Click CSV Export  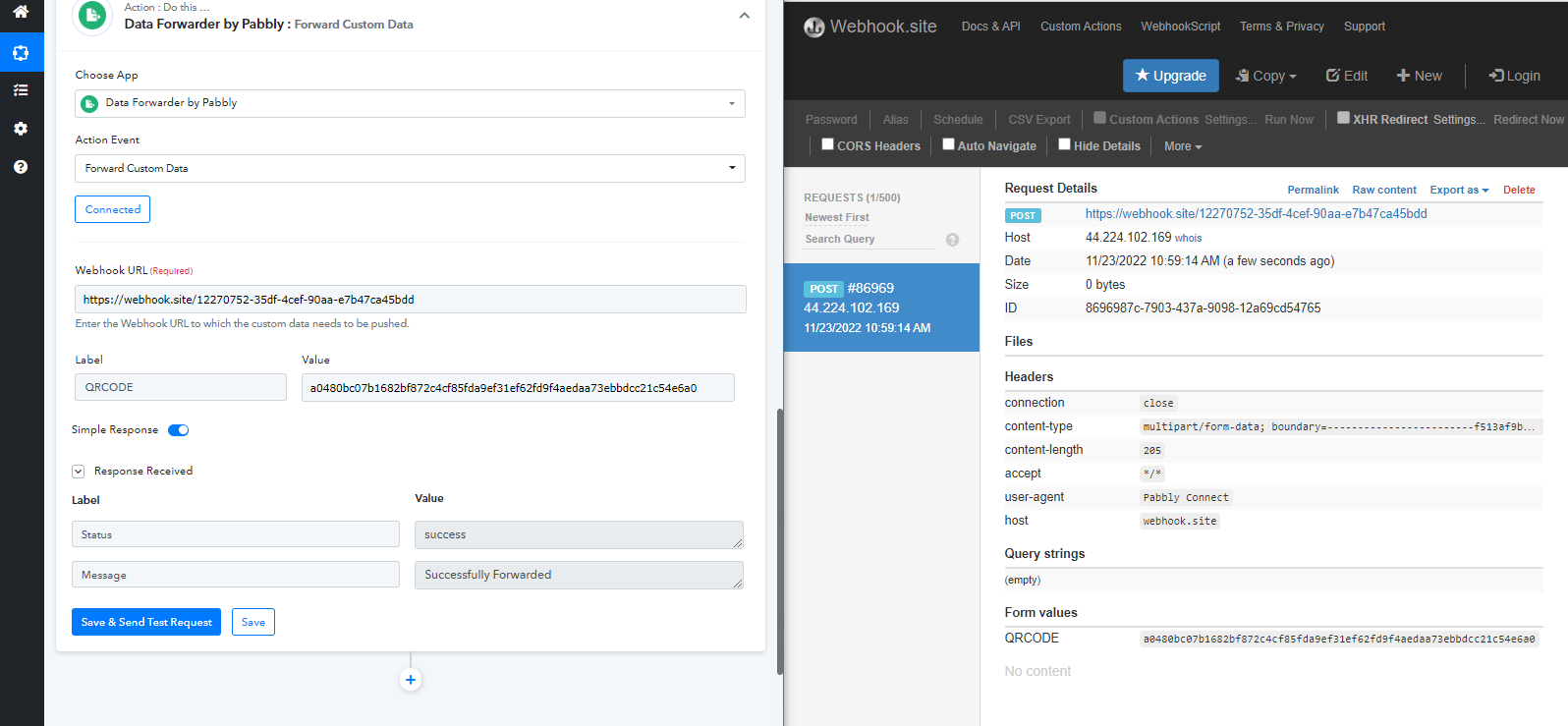[x=1038, y=120]
